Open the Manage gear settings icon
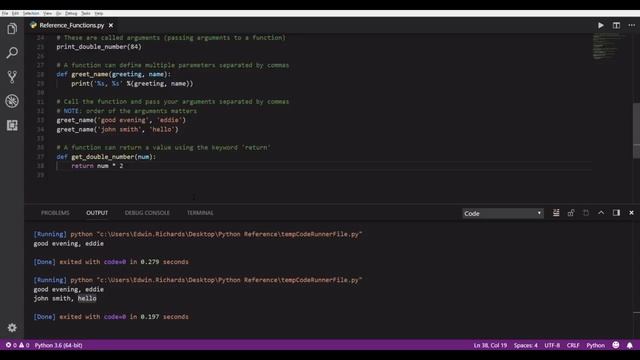Image resolution: width=640 pixels, height=360 pixels. (12, 328)
